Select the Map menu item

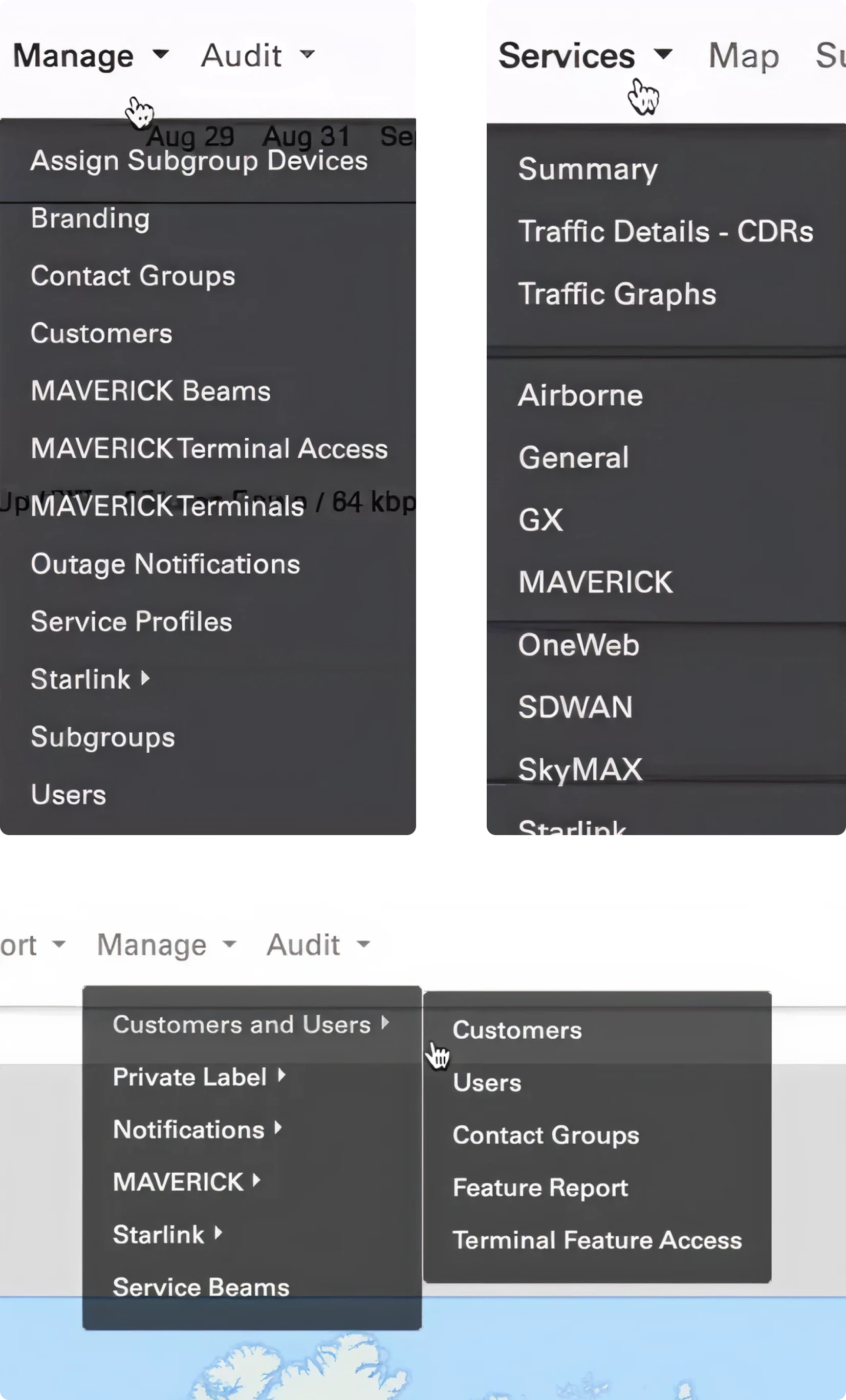pos(743,55)
